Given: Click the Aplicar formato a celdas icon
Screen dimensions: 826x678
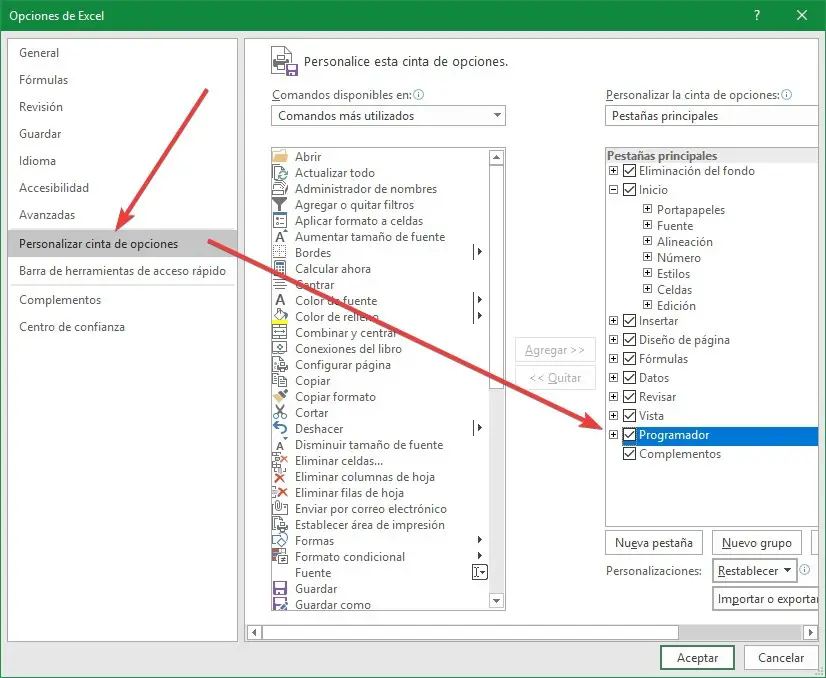Looking at the screenshot, I should point(280,221).
